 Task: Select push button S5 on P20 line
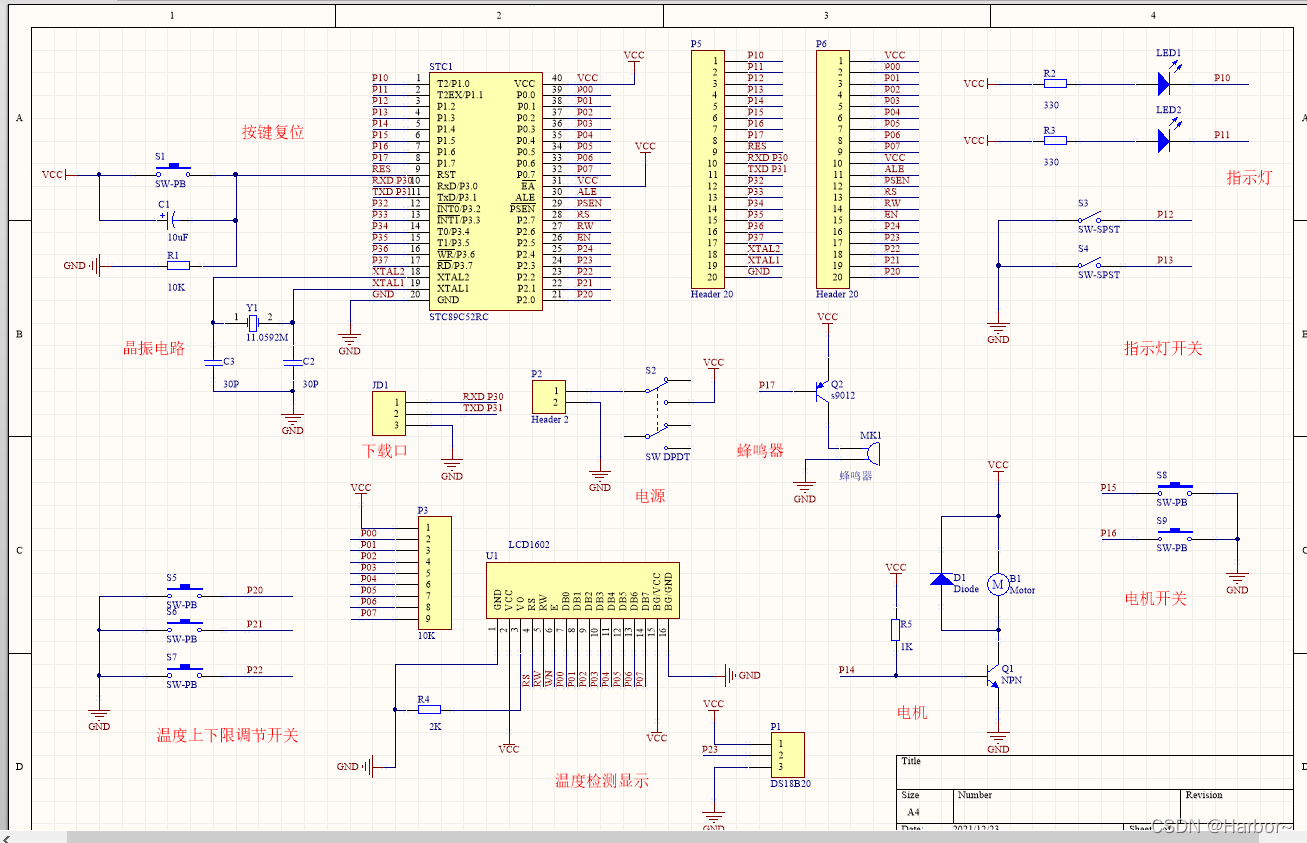click(x=184, y=592)
